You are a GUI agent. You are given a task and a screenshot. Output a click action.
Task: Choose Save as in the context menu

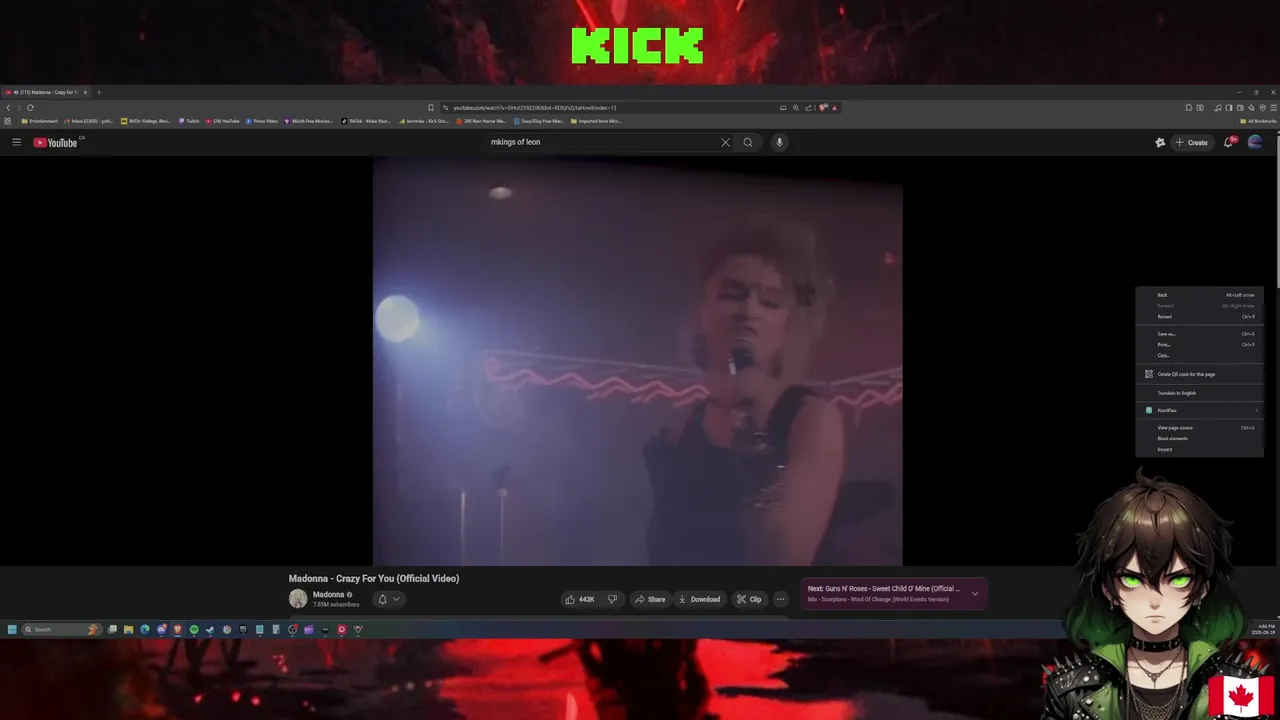1199,334
